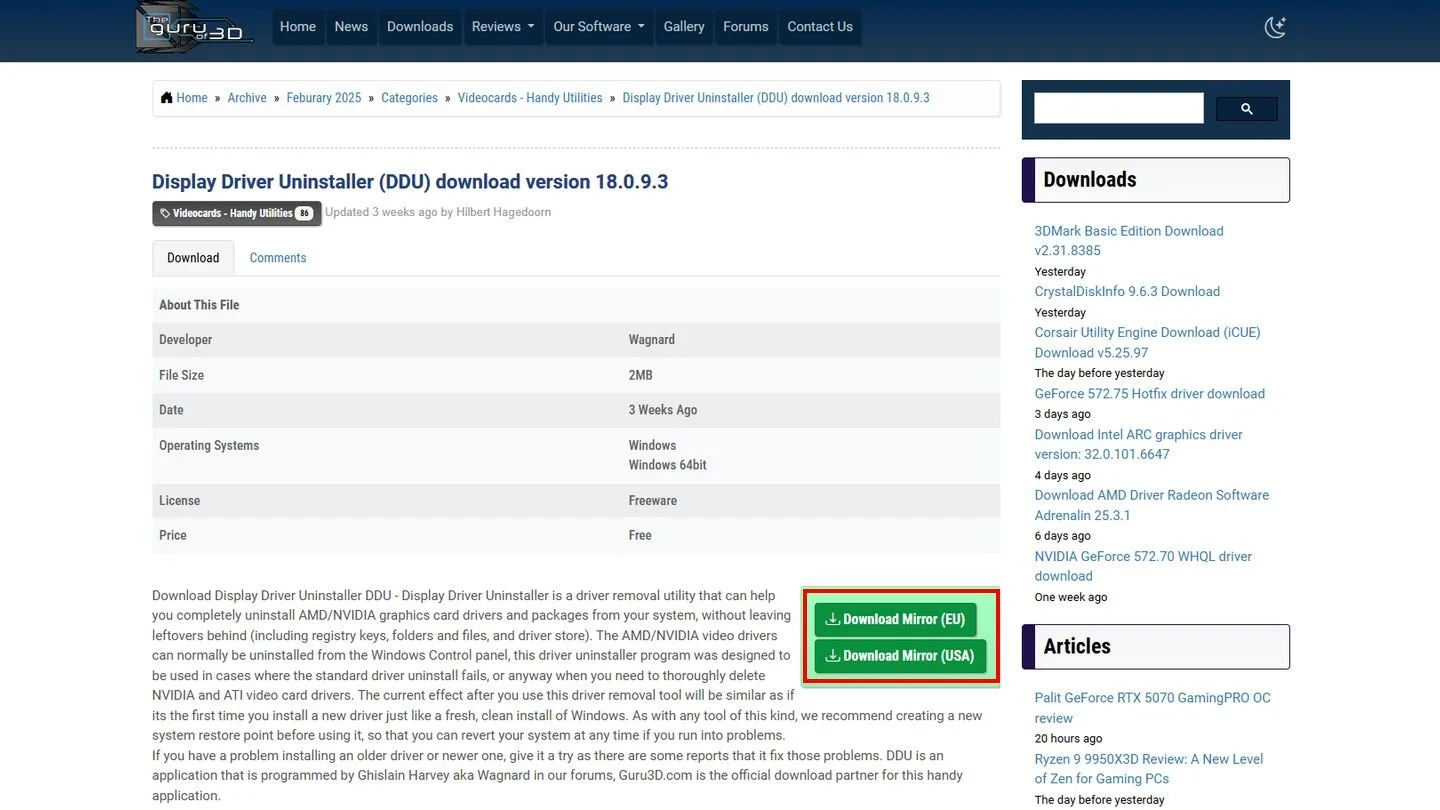Image resolution: width=1440 pixels, height=810 pixels.
Task: Open the Contact Us page
Action: point(820,27)
